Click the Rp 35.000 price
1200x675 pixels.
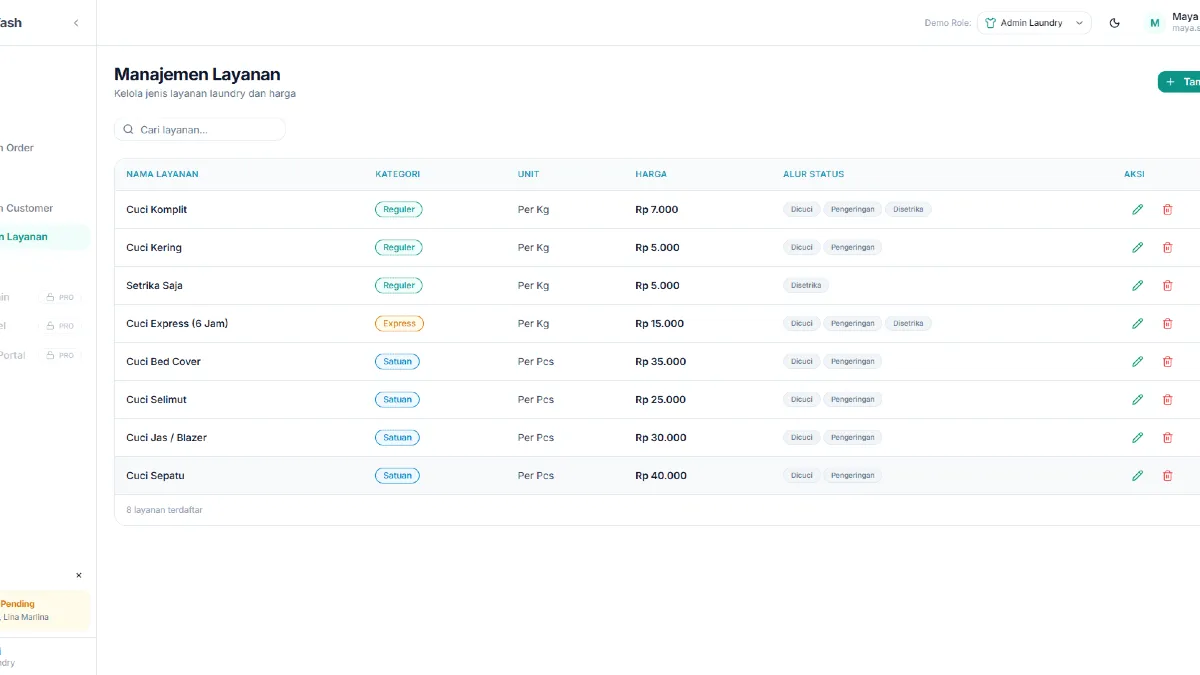click(x=660, y=361)
